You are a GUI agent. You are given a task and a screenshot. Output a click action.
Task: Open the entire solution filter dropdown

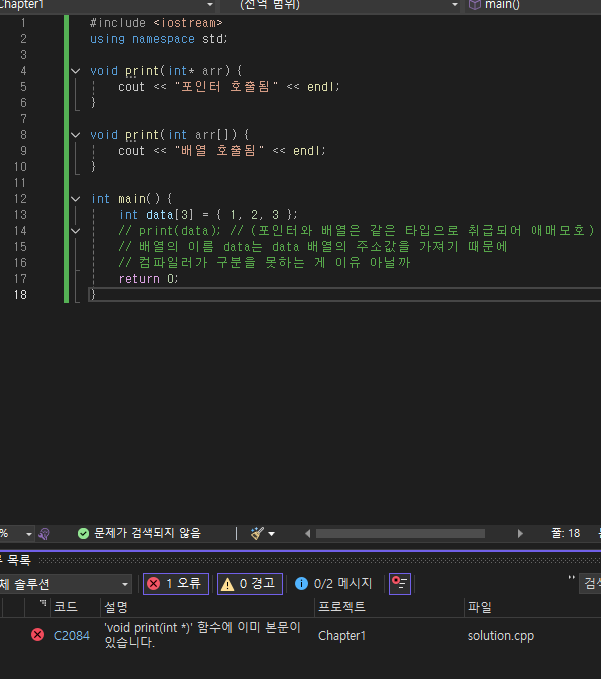[66, 584]
